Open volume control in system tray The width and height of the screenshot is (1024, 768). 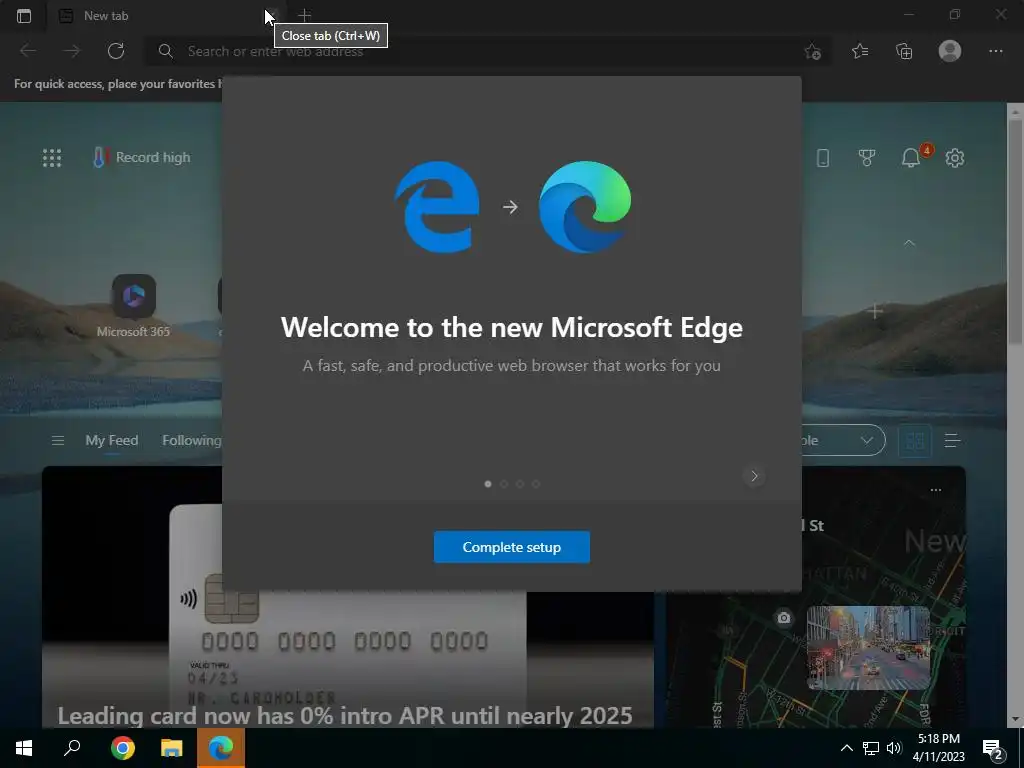click(894, 748)
